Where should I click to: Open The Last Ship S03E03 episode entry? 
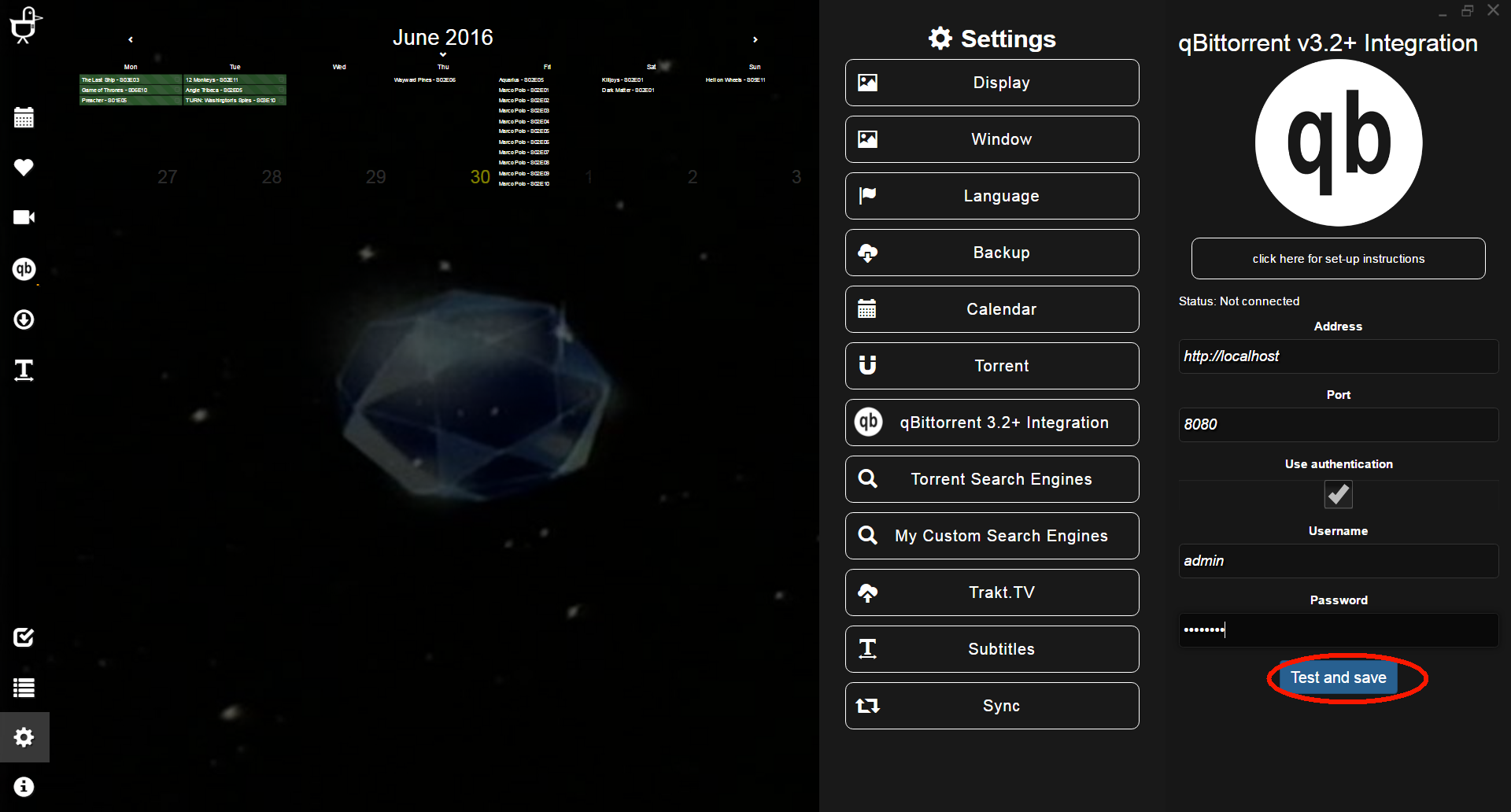(x=111, y=79)
